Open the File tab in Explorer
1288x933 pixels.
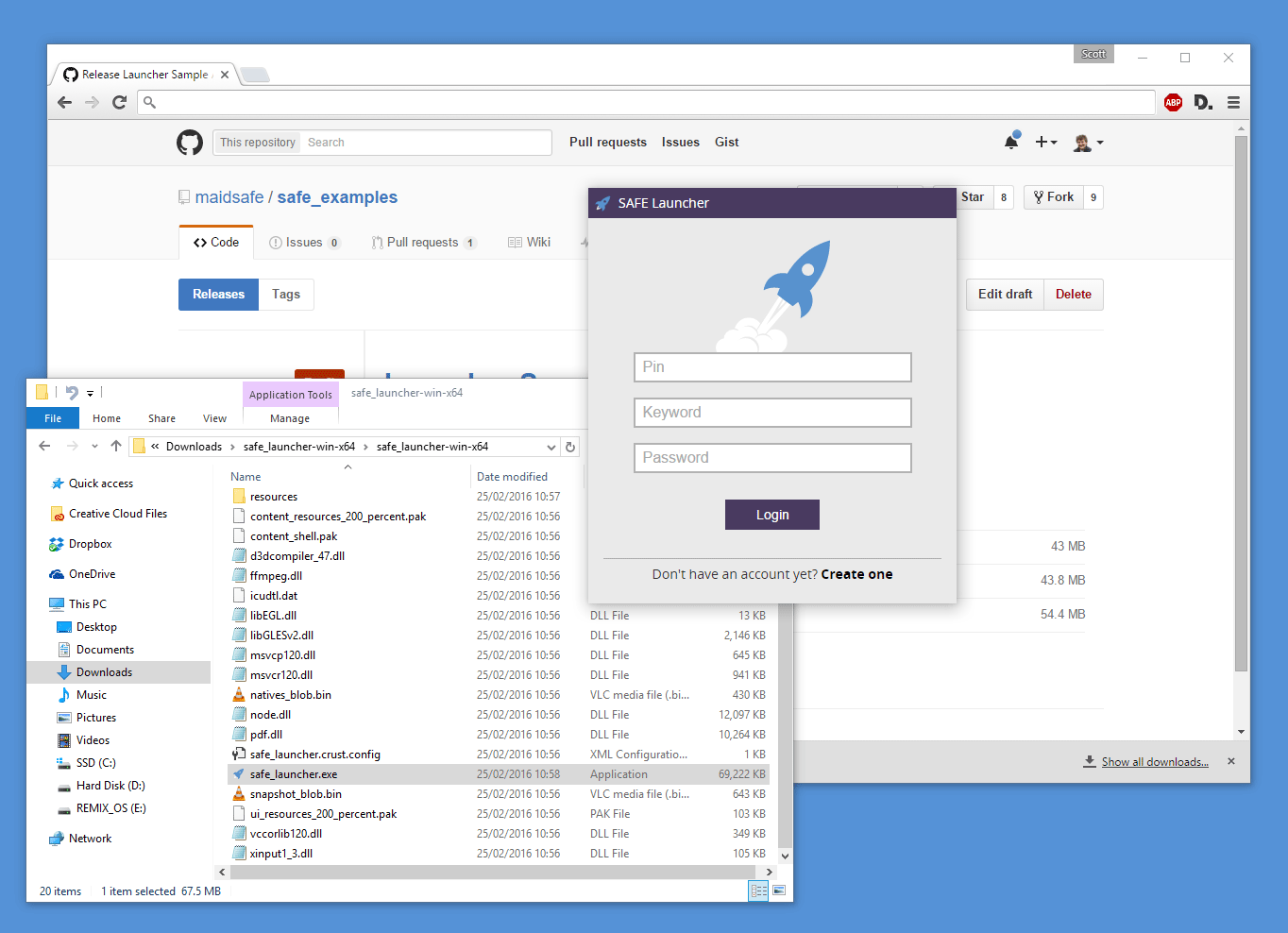(53, 418)
